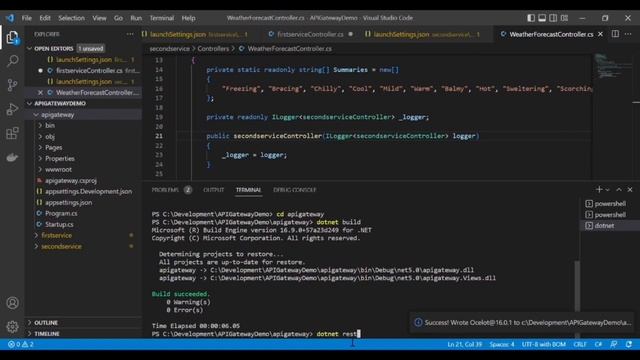640x360 pixels.
Task: Change encoding via UTF-8 with BOM
Action: pyautogui.click(x=544, y=344)
